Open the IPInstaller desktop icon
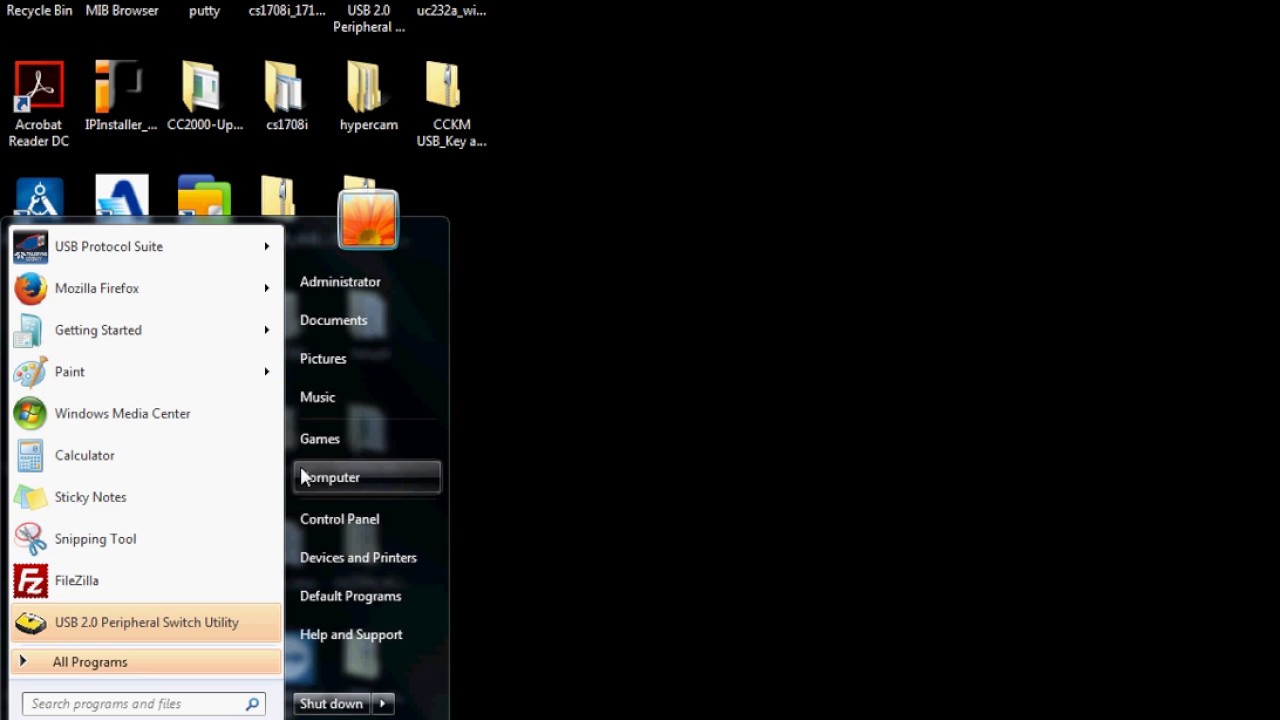Image resolution: width=1280 pixels, height=720 pixels. (x=120, y=99)
